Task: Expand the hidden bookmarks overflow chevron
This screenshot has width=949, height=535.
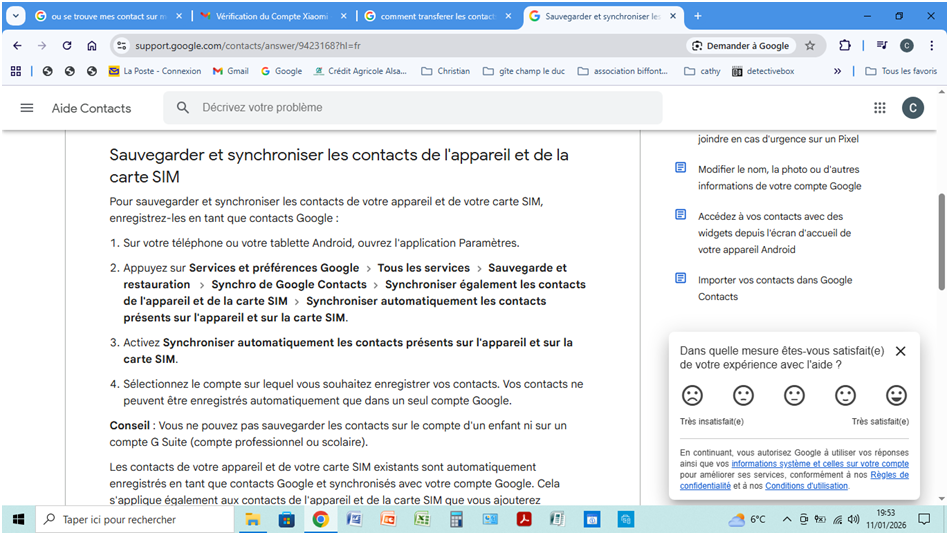Action: [837, 71]
